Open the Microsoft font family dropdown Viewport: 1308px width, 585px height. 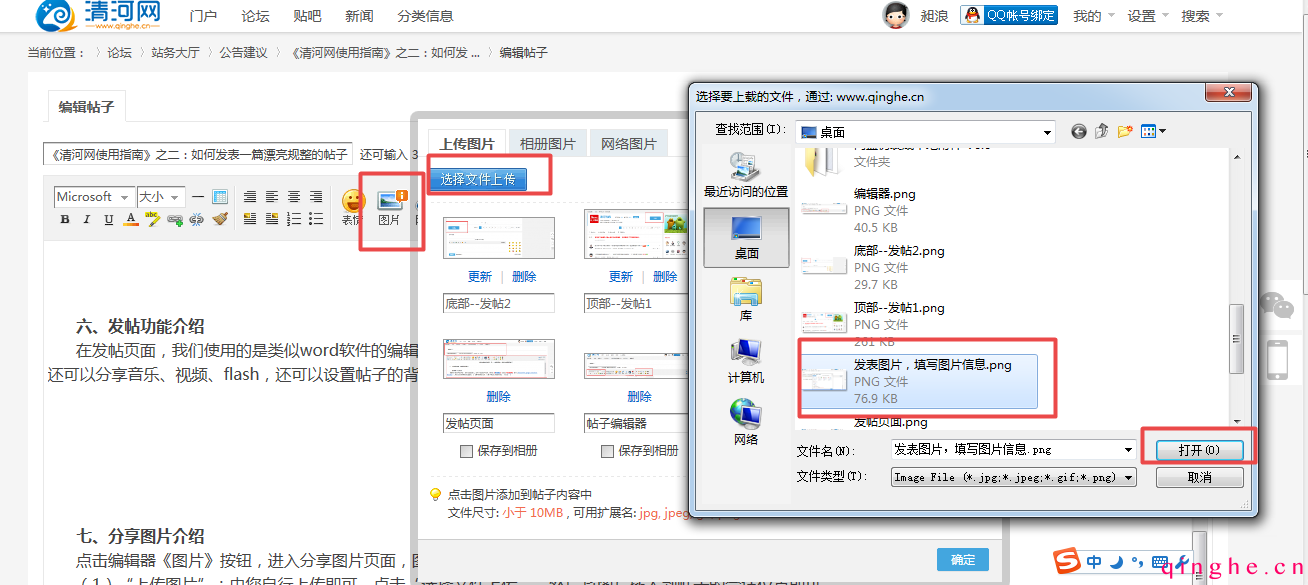pos(93,197)
